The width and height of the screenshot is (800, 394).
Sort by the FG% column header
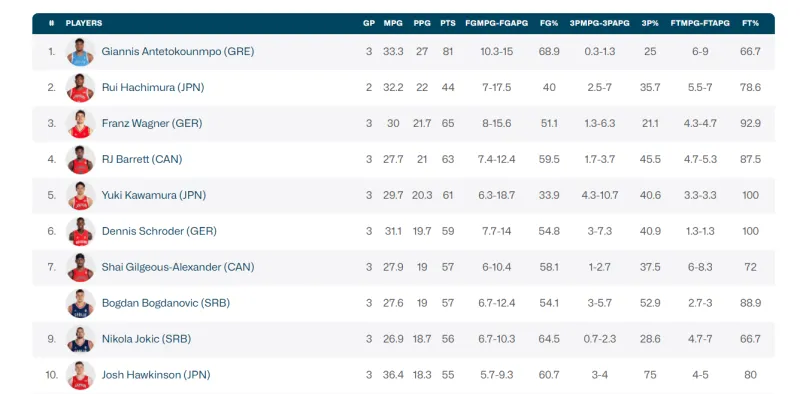click(549, 23)
